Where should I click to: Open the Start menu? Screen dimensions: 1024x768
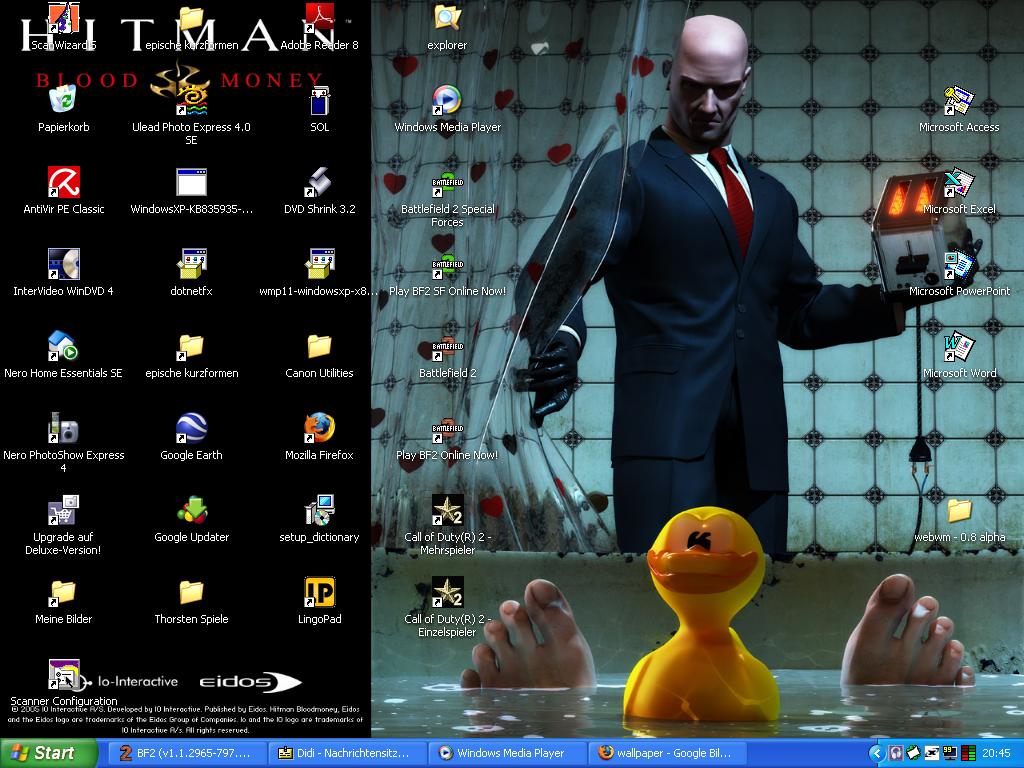pyautogui.click(x=48, y=753)
